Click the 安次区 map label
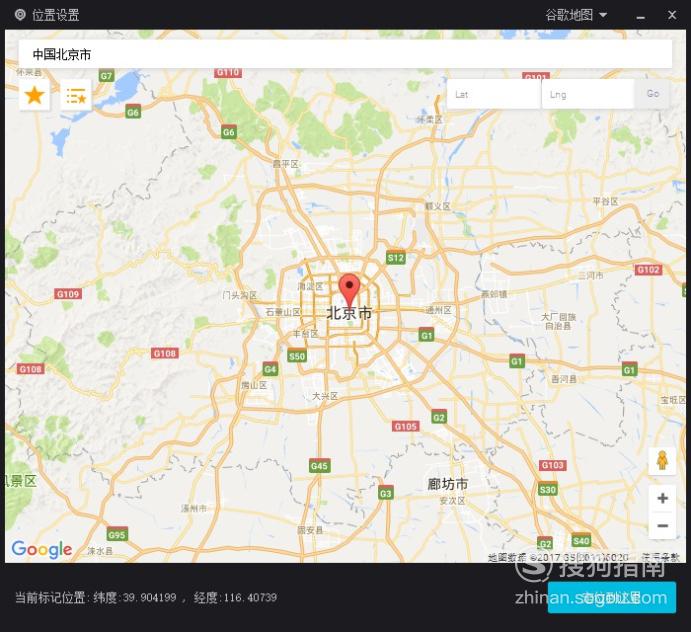The width and height of the screenshot is (691, 632). 453,501
